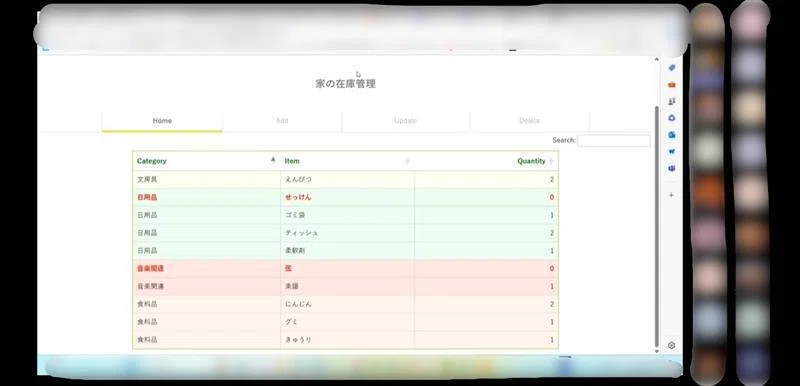The width and height of the screenshot is (800, 386).
Task: Click the plus icon to customize sidebar
Action: [671, 195]
